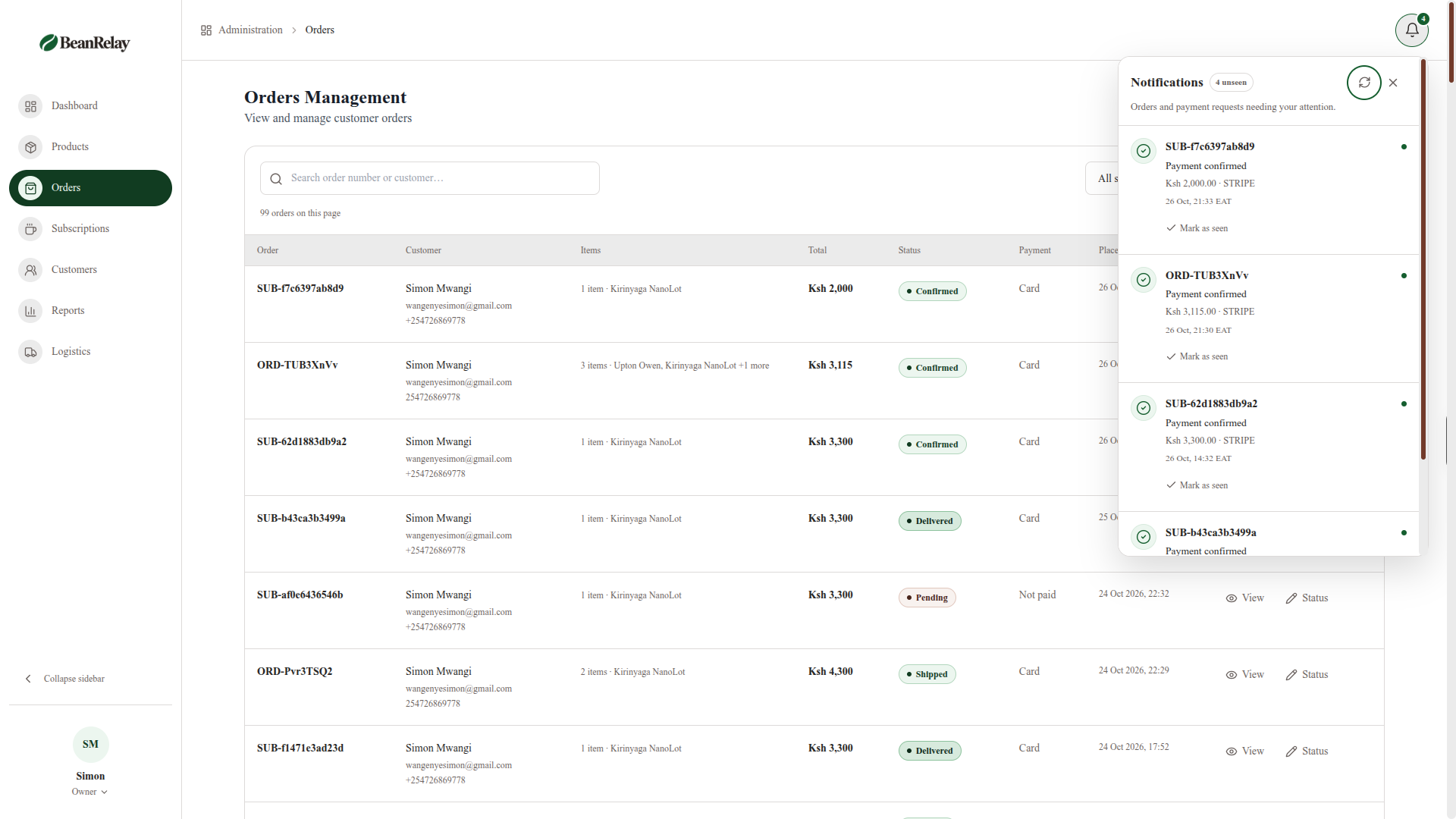Click the SM user avatar
Viewport: 1456px width, 819px height.
click(90, 745)
